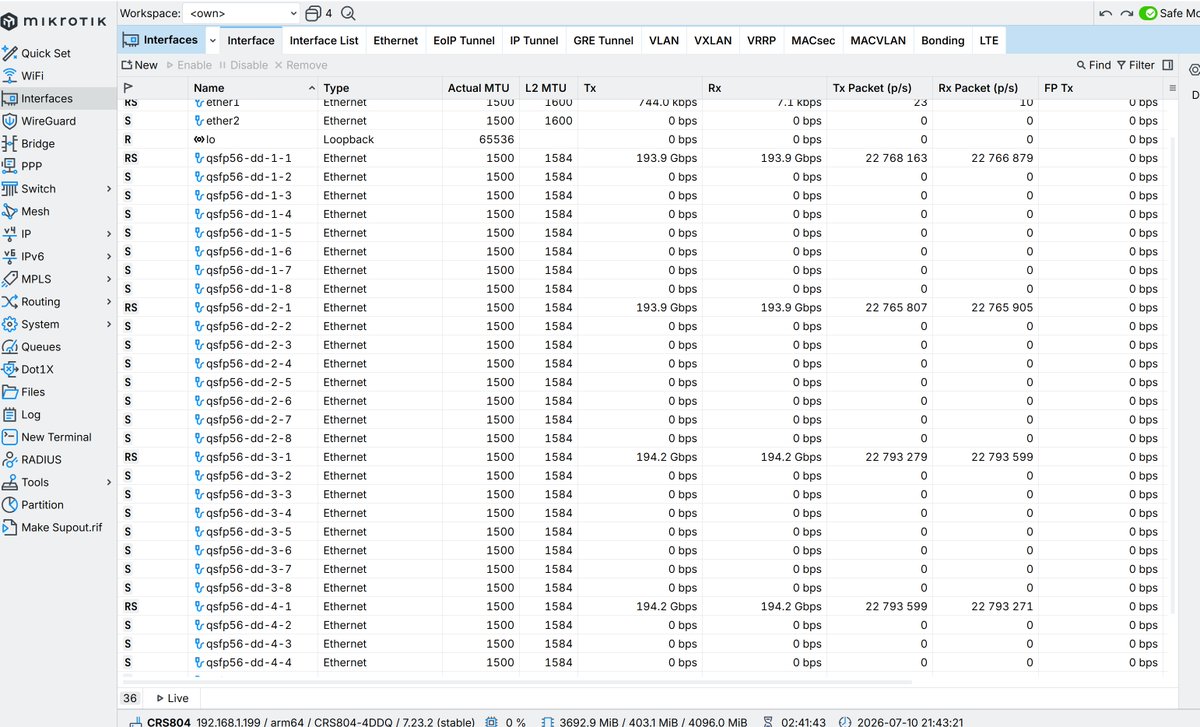
Task: Open the Workspace dropdown
Action: (242, 13)
